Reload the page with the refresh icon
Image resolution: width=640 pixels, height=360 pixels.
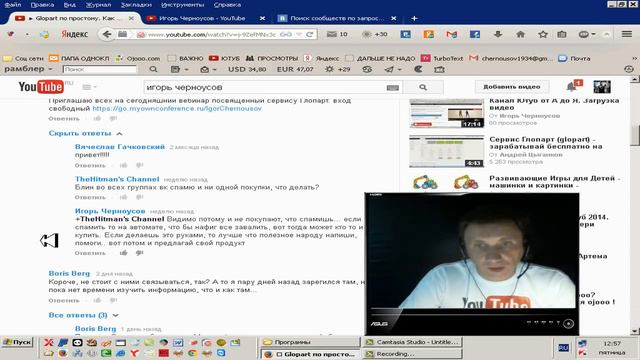pyautogui.click(x=310, y=34)
